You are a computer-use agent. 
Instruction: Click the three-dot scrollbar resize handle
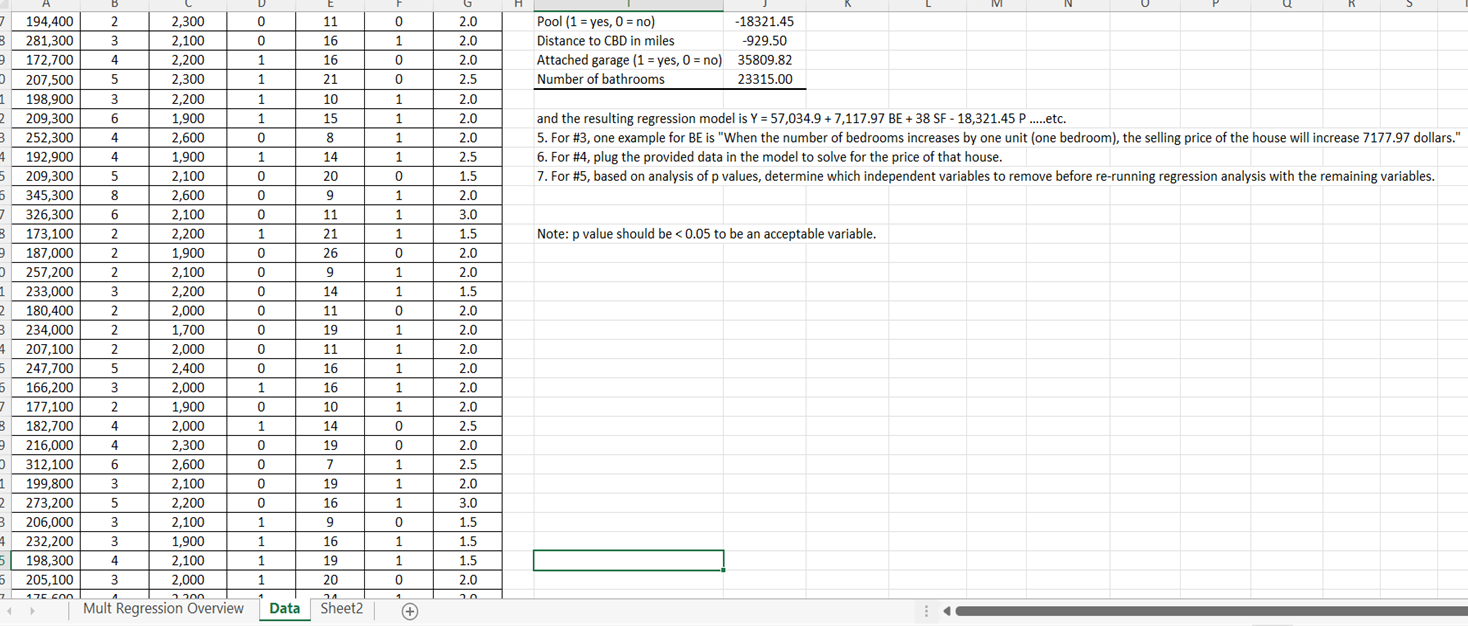pos(925,609)
